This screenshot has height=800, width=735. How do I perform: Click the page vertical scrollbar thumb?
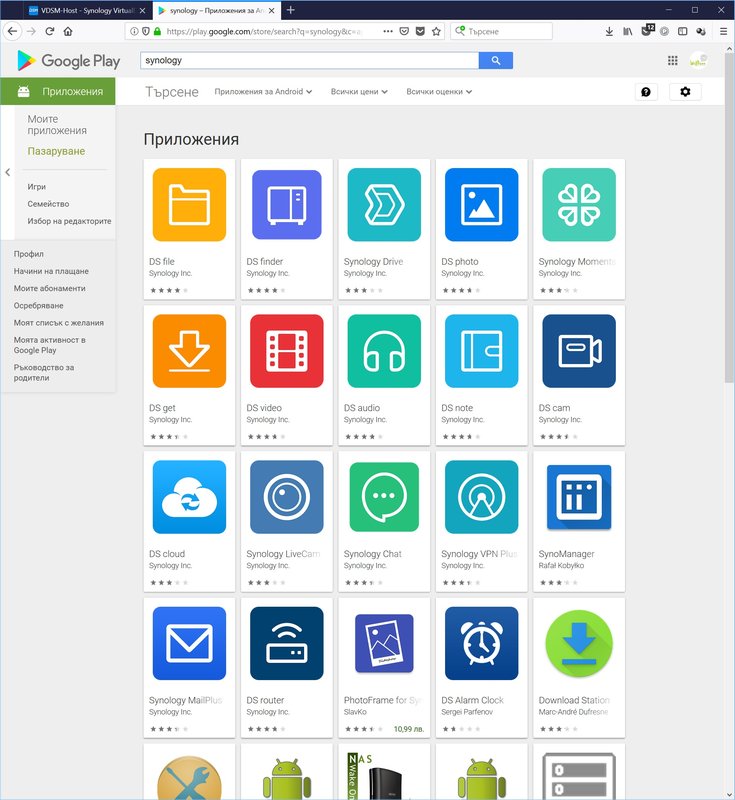click(x=729, y=217)
